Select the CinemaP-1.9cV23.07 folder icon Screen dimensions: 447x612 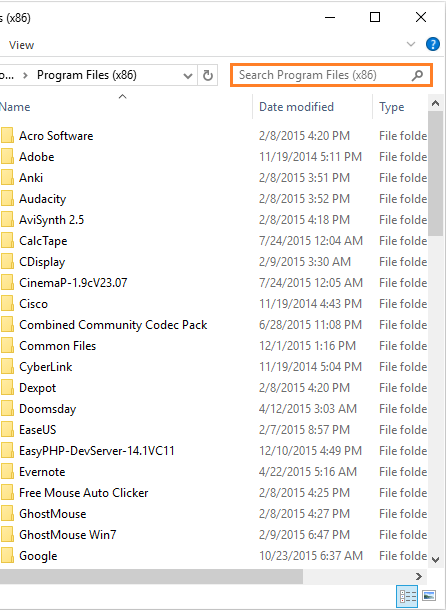(7, 283)
